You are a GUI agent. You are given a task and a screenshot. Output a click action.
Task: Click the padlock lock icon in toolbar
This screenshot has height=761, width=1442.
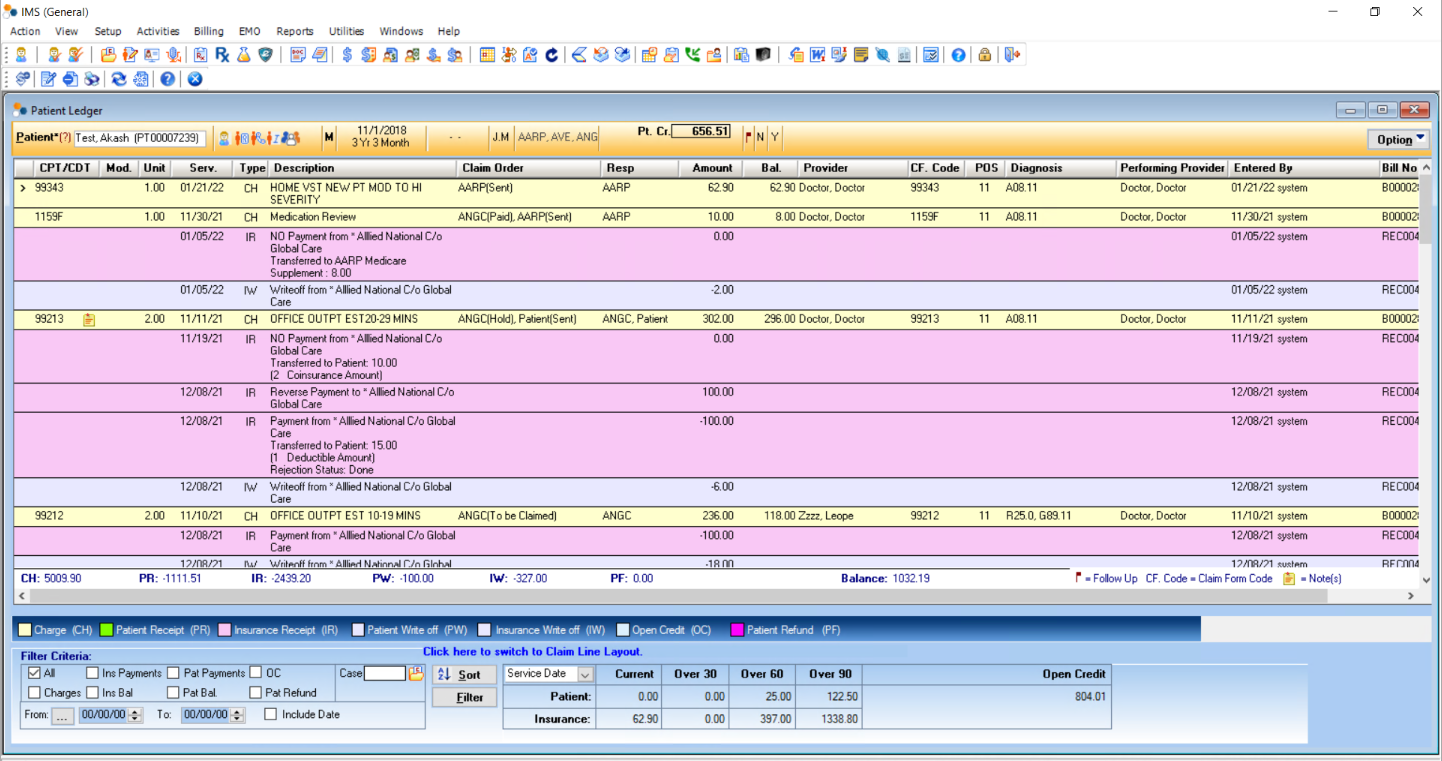point(985,55)
